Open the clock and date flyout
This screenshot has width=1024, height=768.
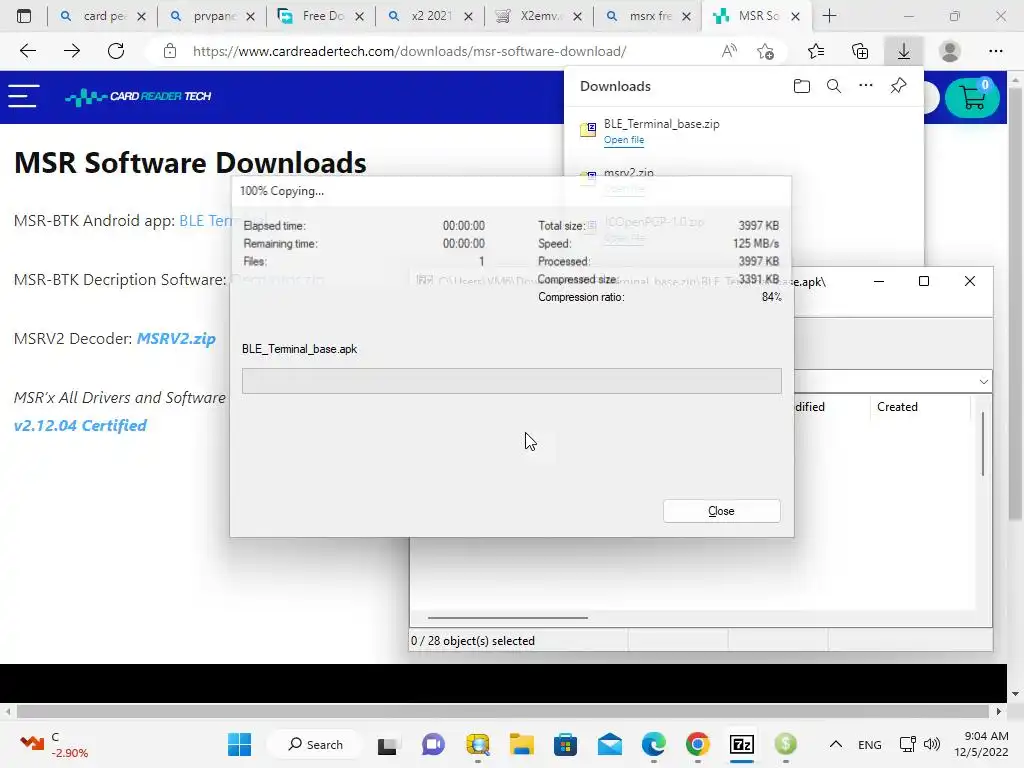(x=981, y=744)
